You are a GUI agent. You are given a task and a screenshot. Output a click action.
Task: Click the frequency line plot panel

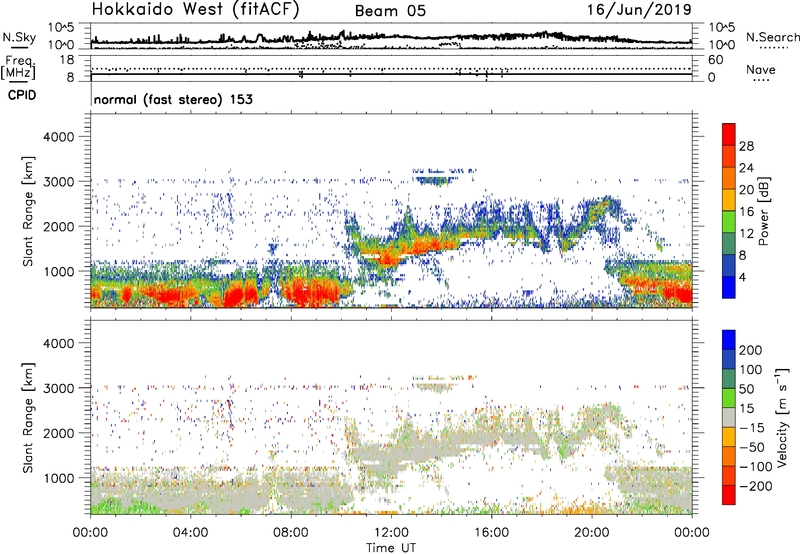(x=391, y=68)
